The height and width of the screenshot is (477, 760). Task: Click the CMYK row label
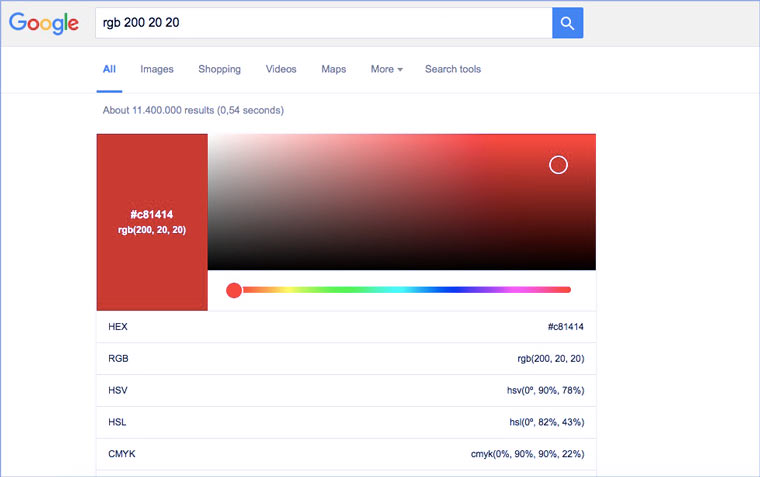[x=122, y=454]
